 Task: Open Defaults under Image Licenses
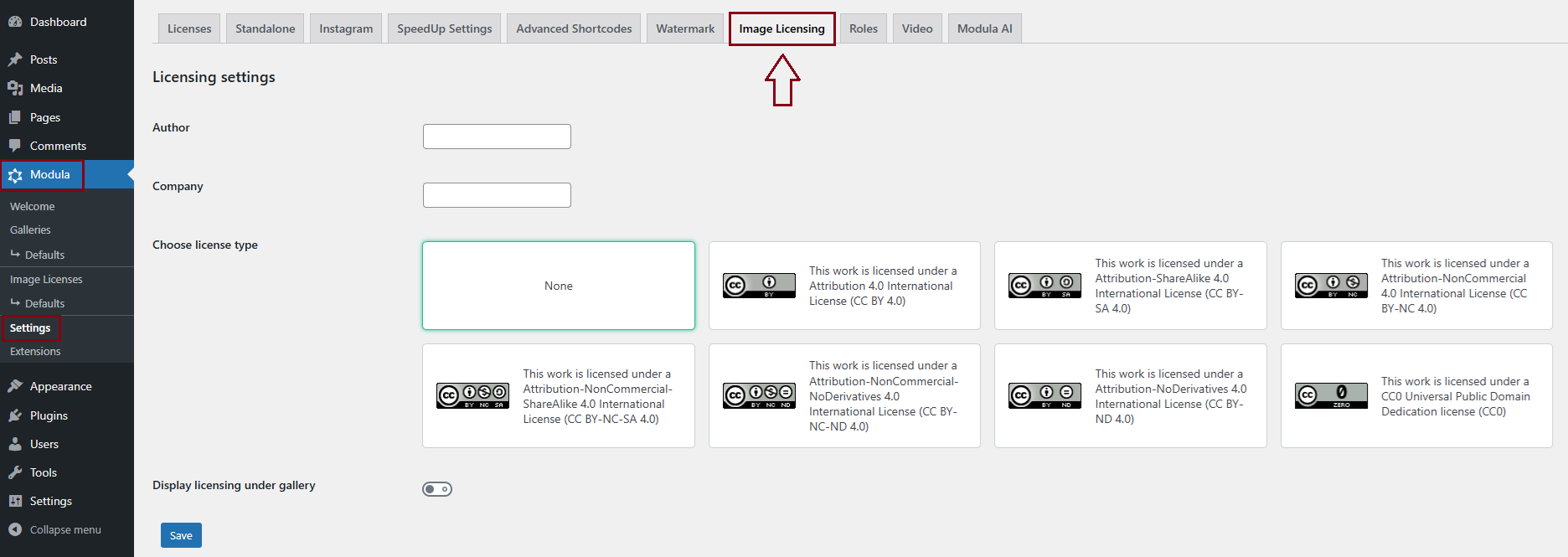pos(44,303)
